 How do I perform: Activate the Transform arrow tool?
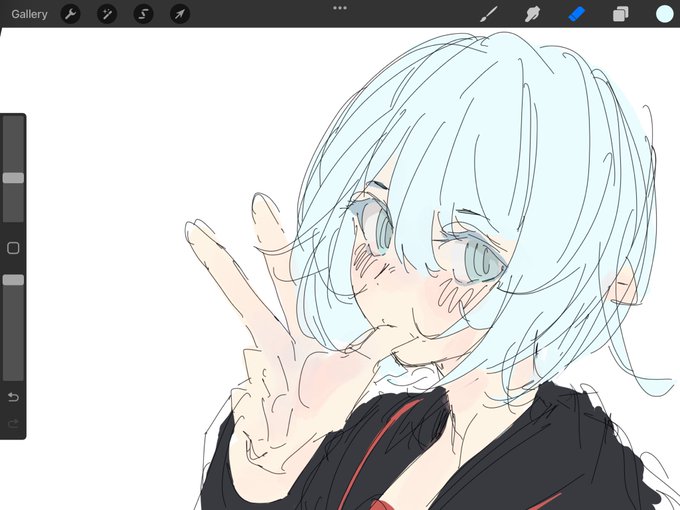pyautogui.click(x=180, y=14)
